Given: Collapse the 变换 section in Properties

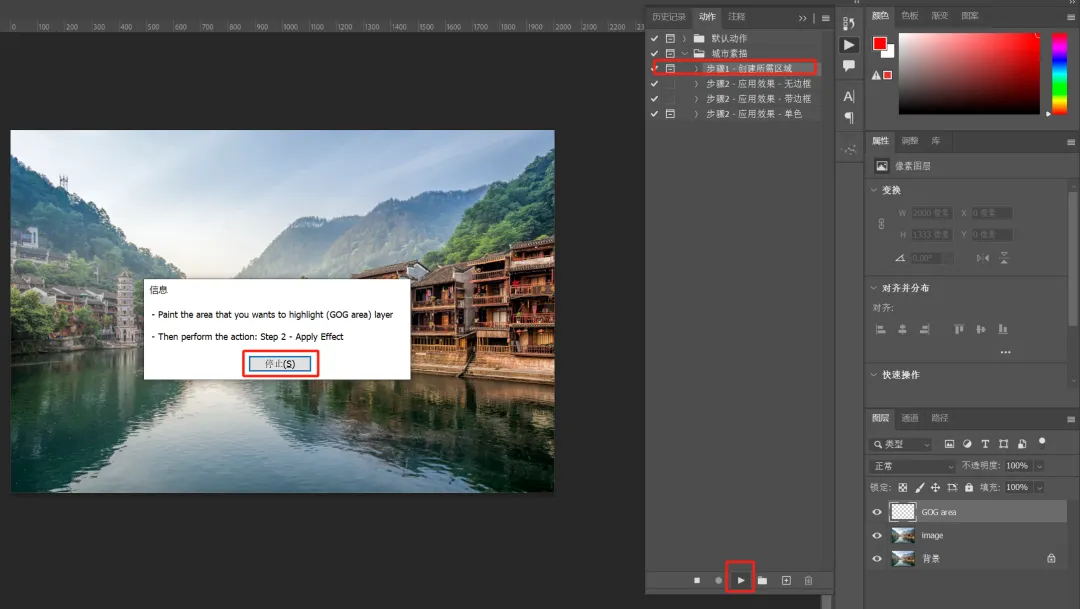Looking at the screenshot, I should point(874,190).
